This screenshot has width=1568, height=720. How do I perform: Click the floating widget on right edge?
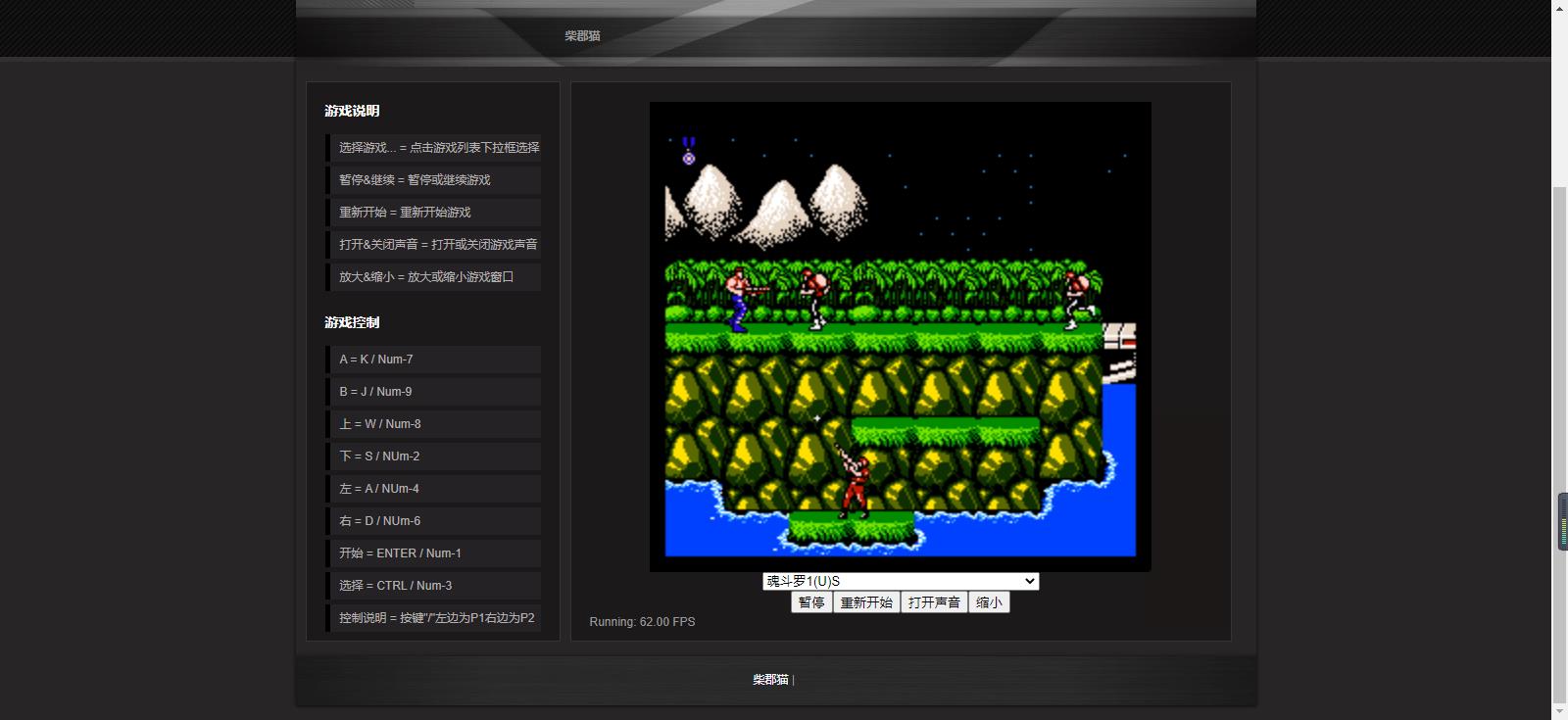point(1562,521)
